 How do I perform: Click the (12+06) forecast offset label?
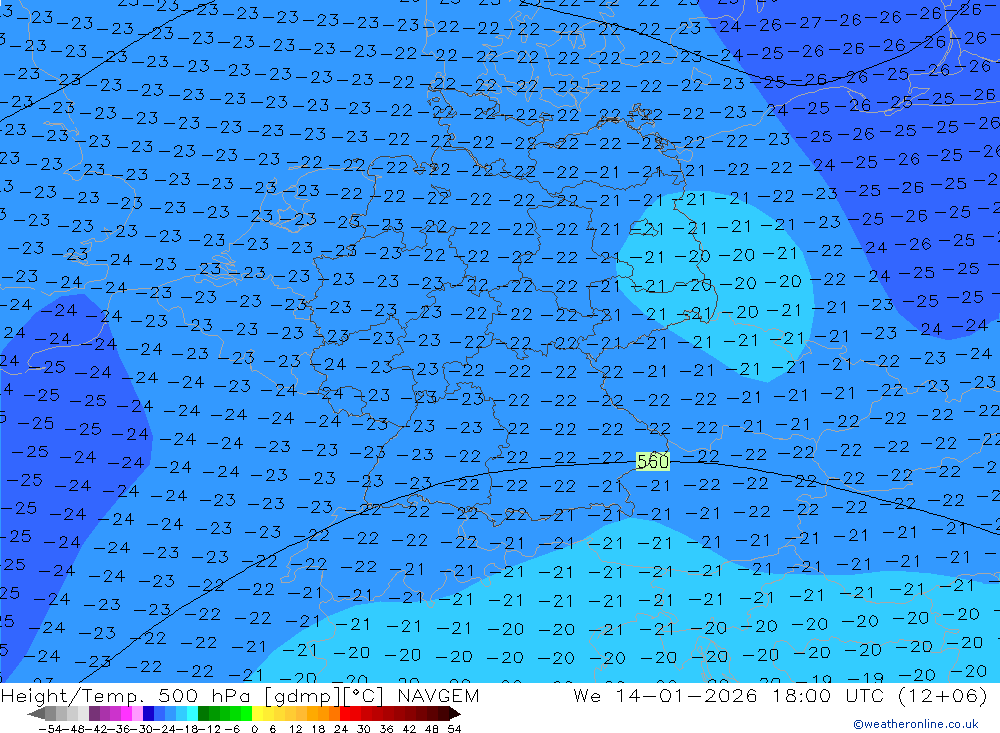pos(943,695)
